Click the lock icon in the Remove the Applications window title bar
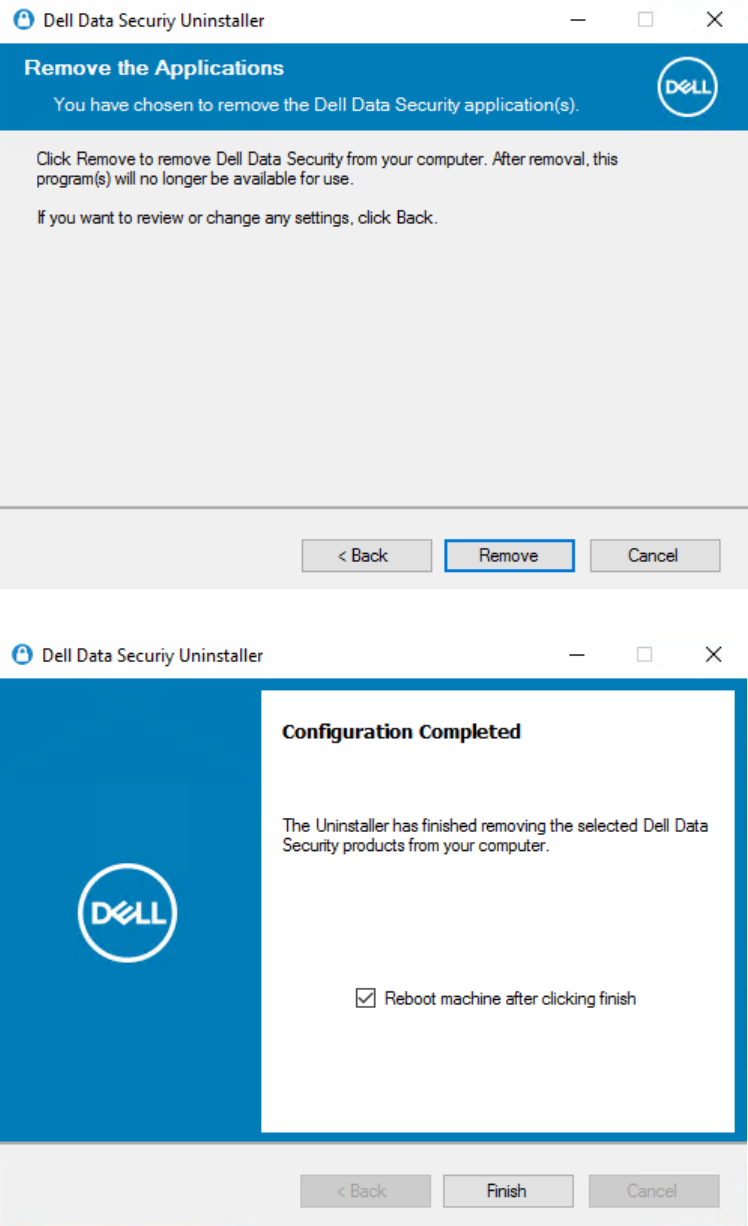This screenshot has height=1226, width=748. tap(23, 20)
